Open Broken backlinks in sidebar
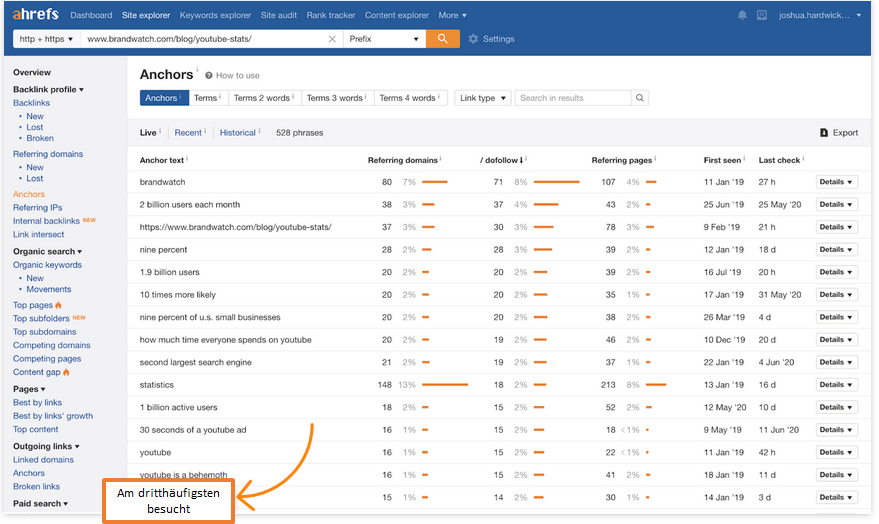The image size is (879, 524). pyautogui.click(x=40, y=139)
